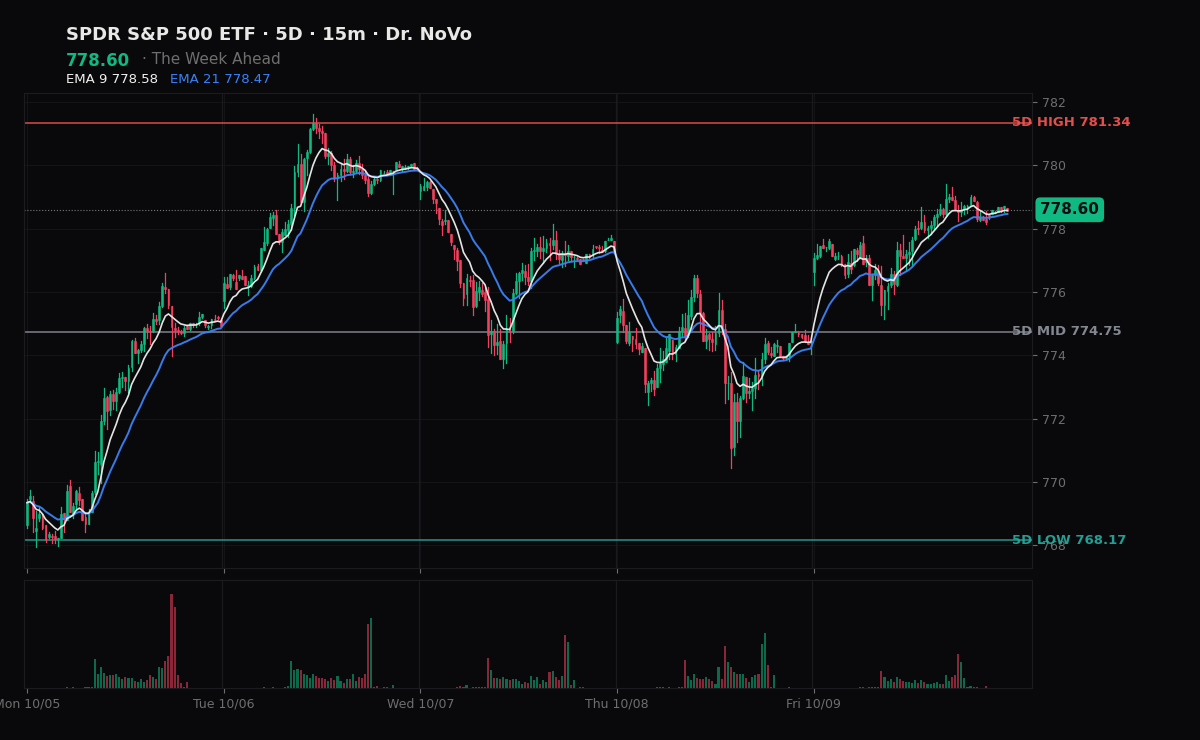
Task: Select the EMA 21 778.47 legend entry
Action: point(220,79)
